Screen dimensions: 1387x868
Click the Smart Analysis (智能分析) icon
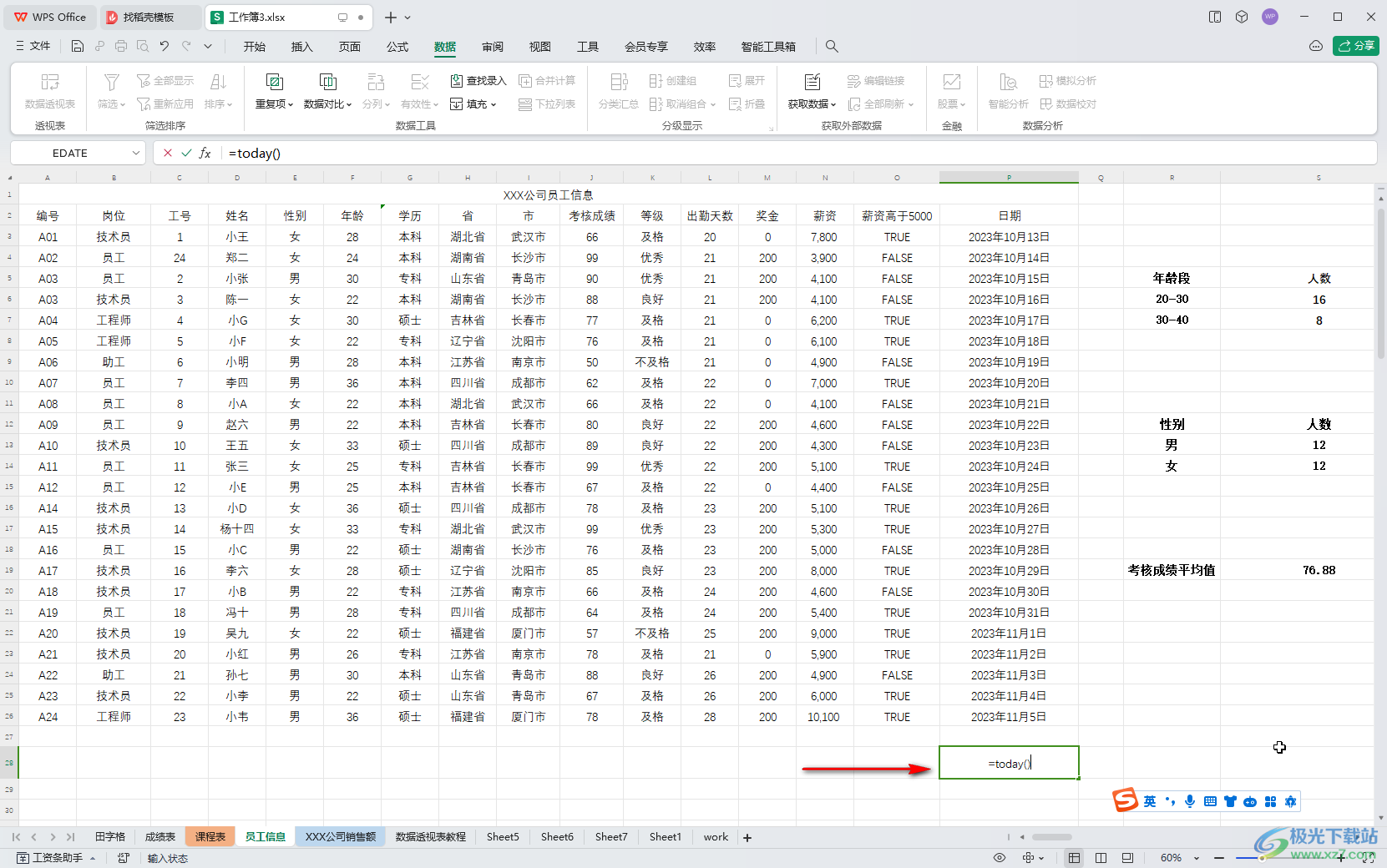click(1008, 82)
